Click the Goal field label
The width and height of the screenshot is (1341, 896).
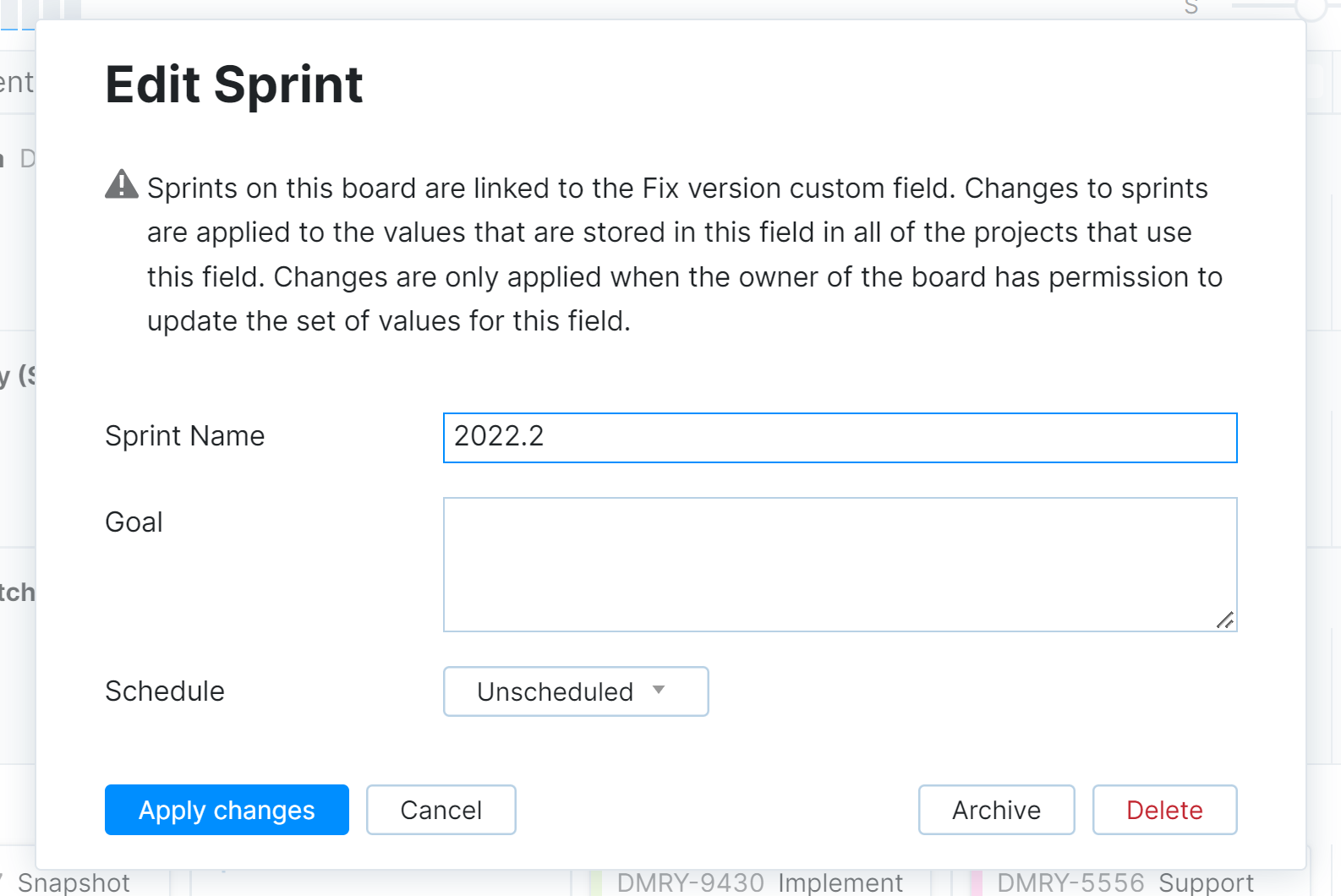(134, 522)
